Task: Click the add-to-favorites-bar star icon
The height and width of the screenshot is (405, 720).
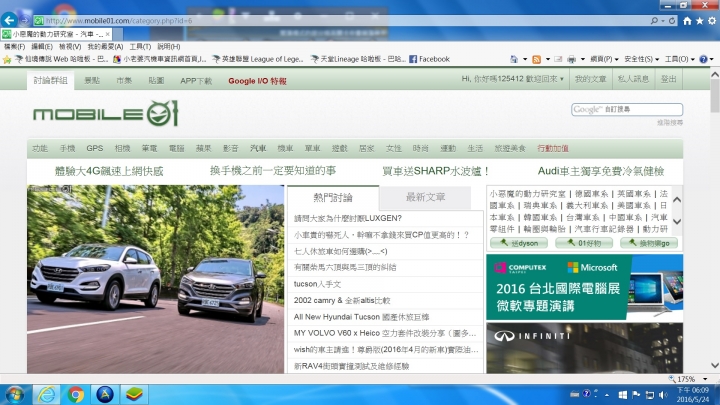Action: coord(6,59)
